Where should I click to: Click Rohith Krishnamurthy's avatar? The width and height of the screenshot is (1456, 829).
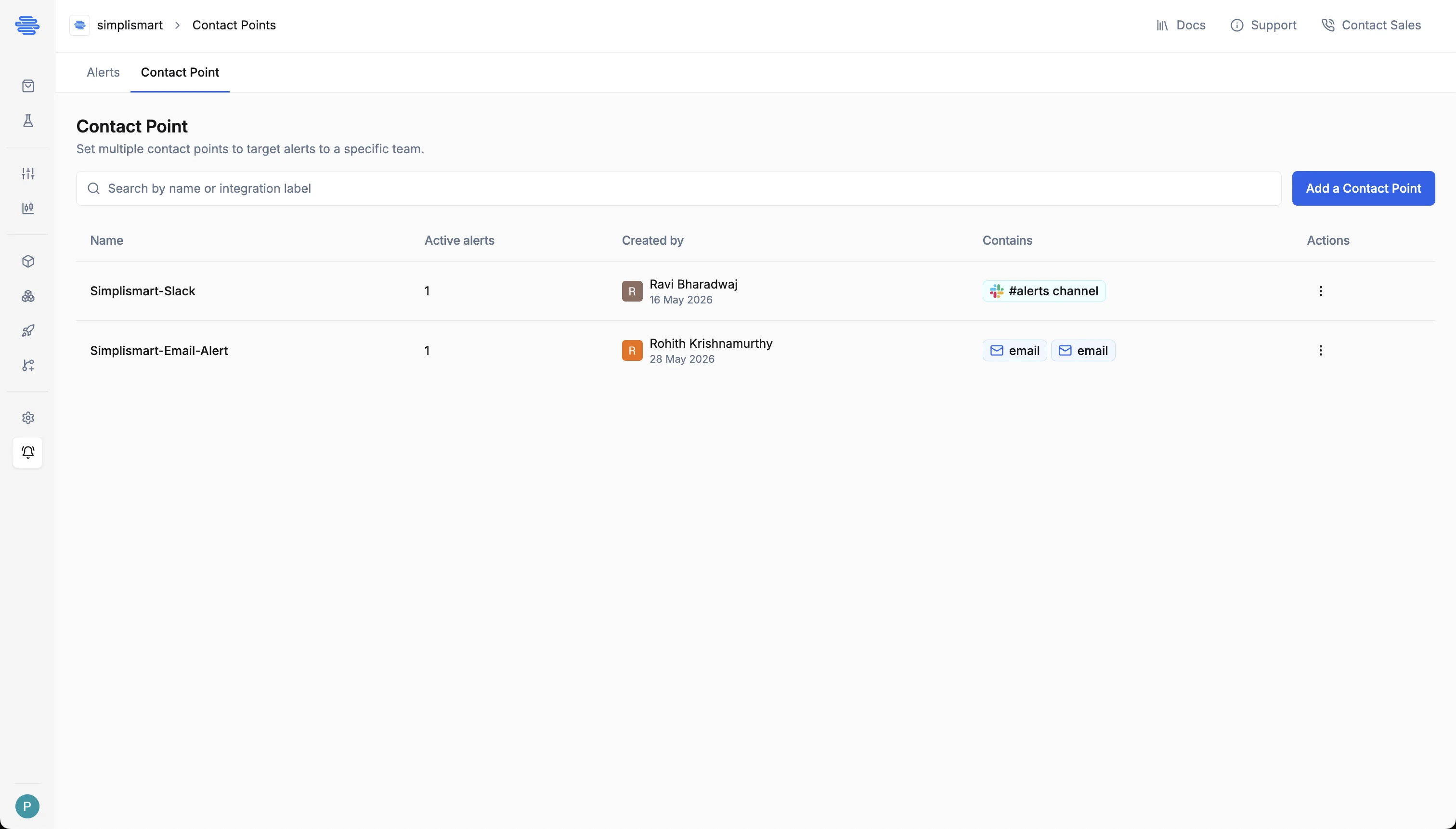632,351
